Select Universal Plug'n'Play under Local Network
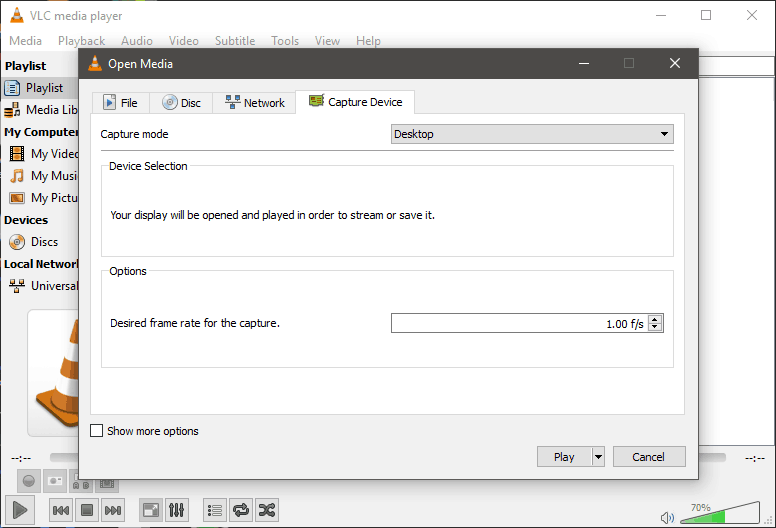The width and height of the screenshot is (776, 528). tap(42, 286)
